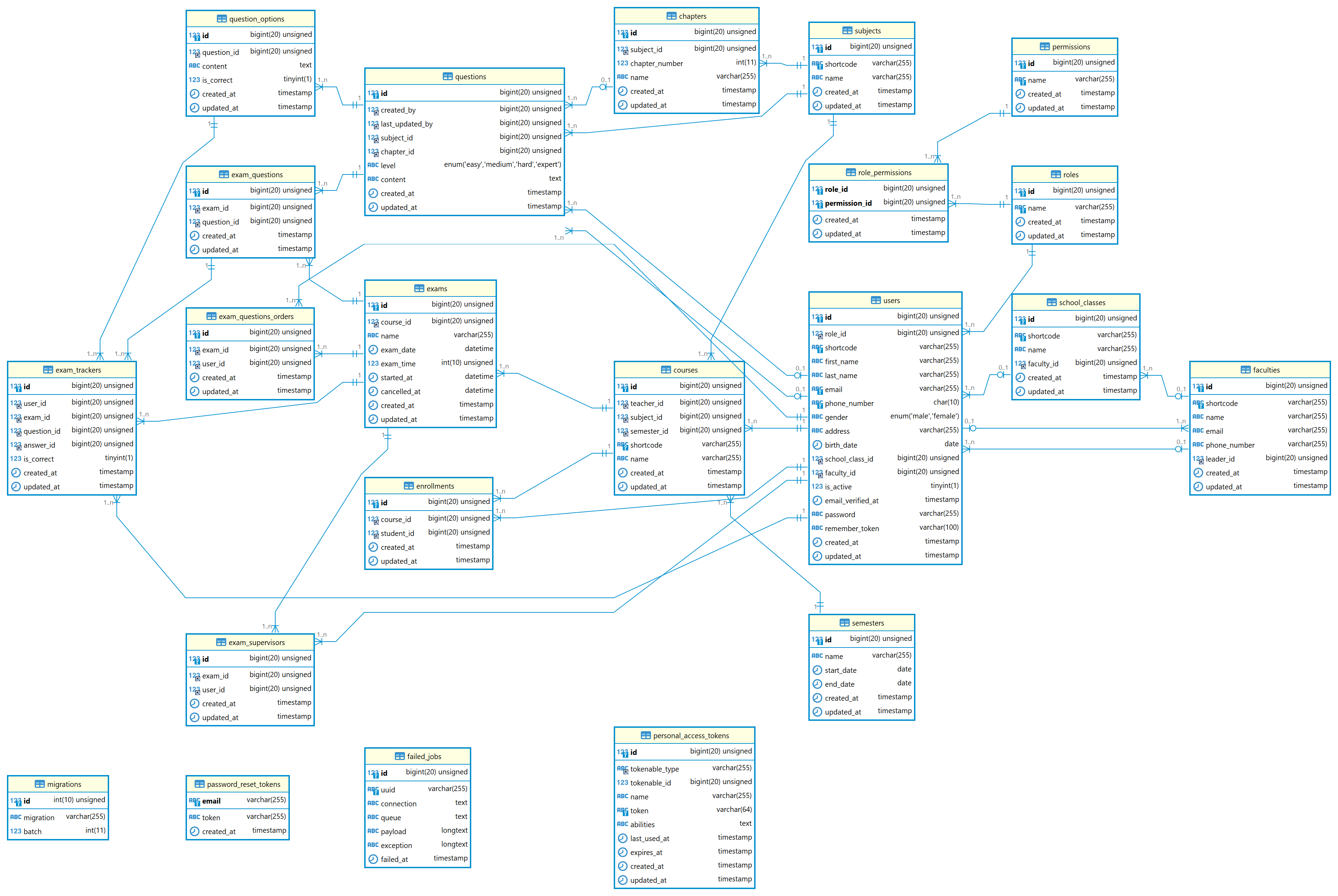Image resolution: width=1338 pixels, height=896 pixels.
Task: Click the ABC icon next to the payload column
Action: [x=373, y=831]
